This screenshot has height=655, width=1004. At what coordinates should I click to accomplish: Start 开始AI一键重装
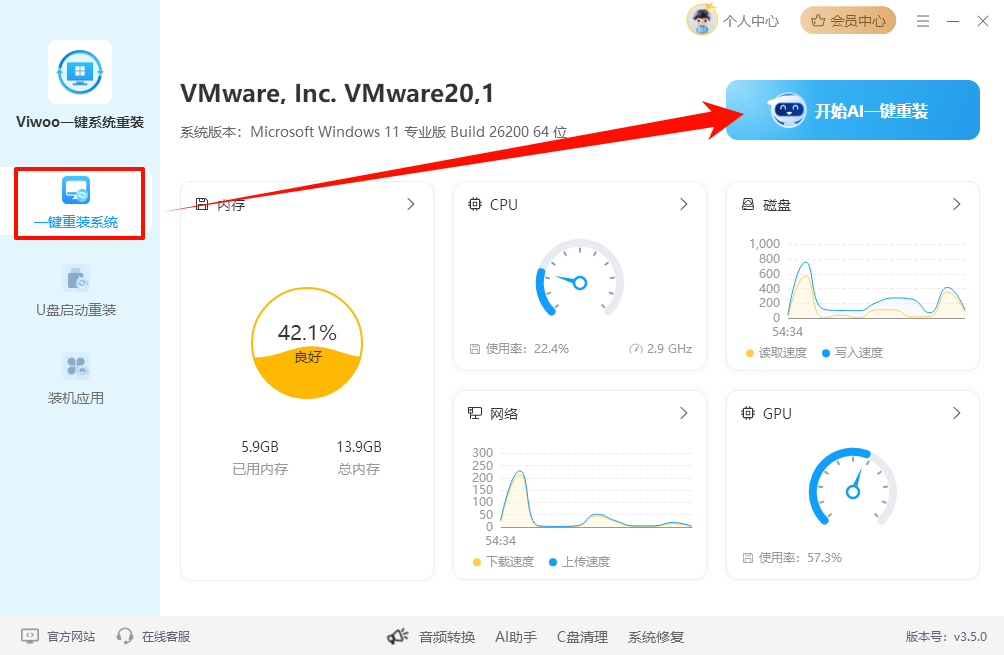tap(852, 110)
